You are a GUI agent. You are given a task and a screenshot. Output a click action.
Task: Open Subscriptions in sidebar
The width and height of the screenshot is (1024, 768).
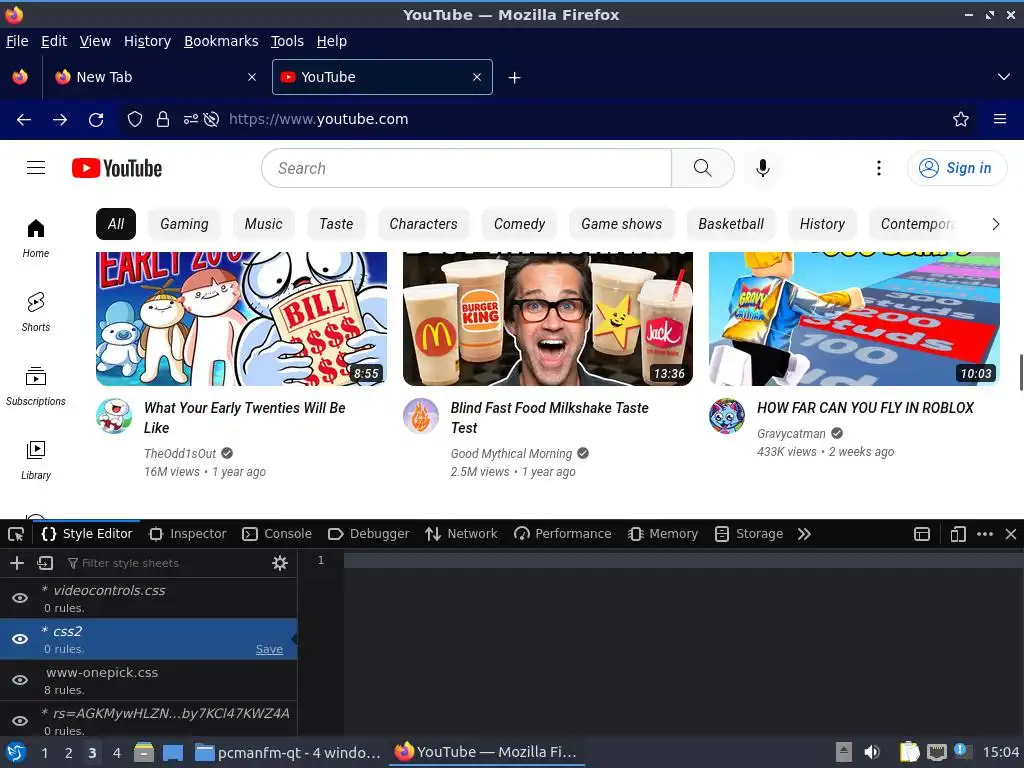36,386
